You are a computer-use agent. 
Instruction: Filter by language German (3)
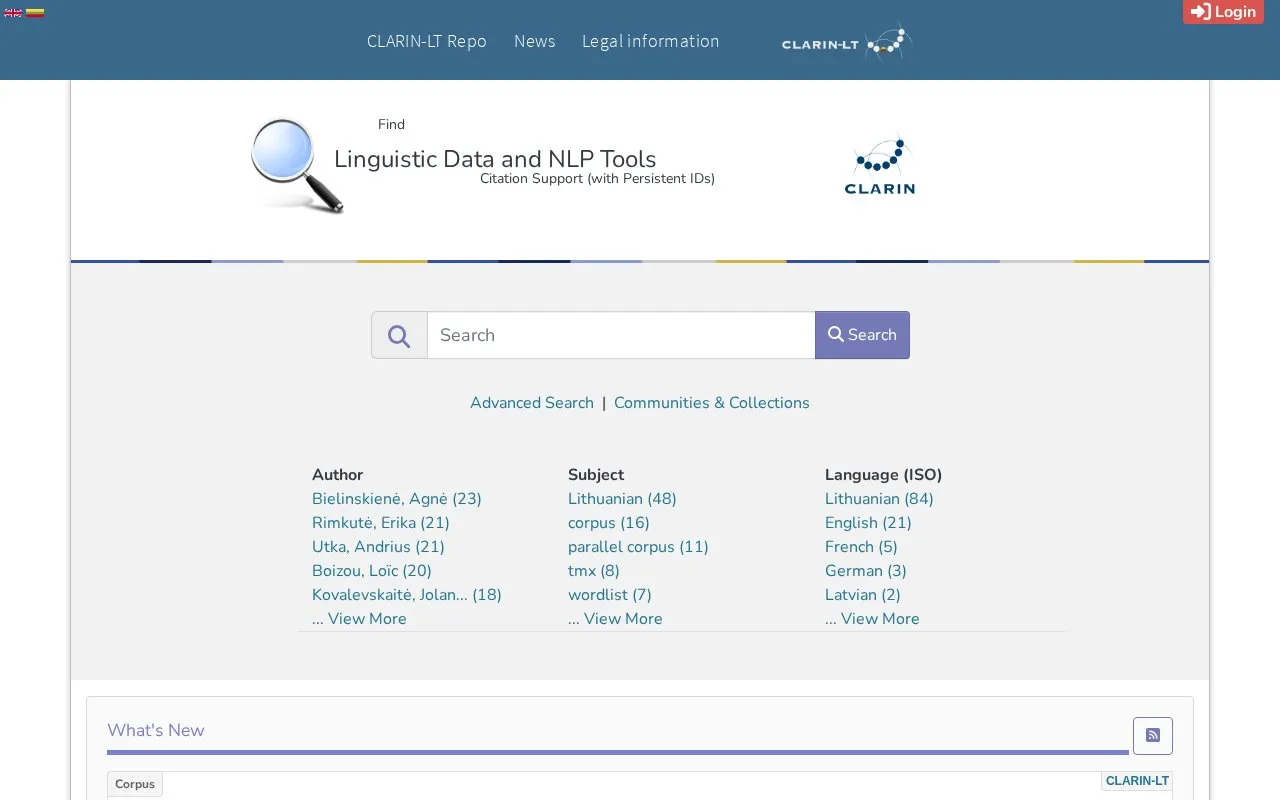866,571
